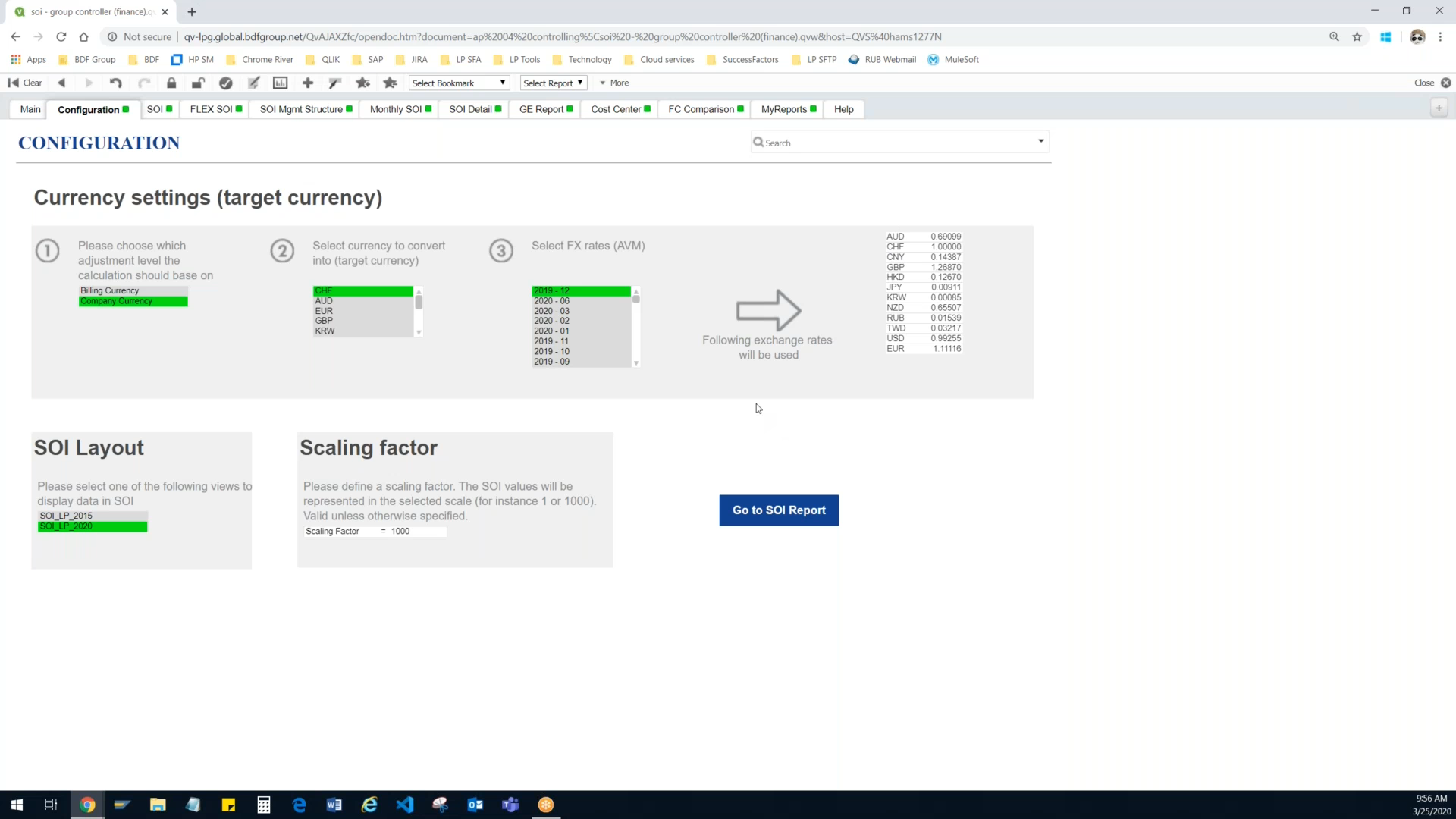
Task: Undo the last layout change
Action: (x=116, y=83)
